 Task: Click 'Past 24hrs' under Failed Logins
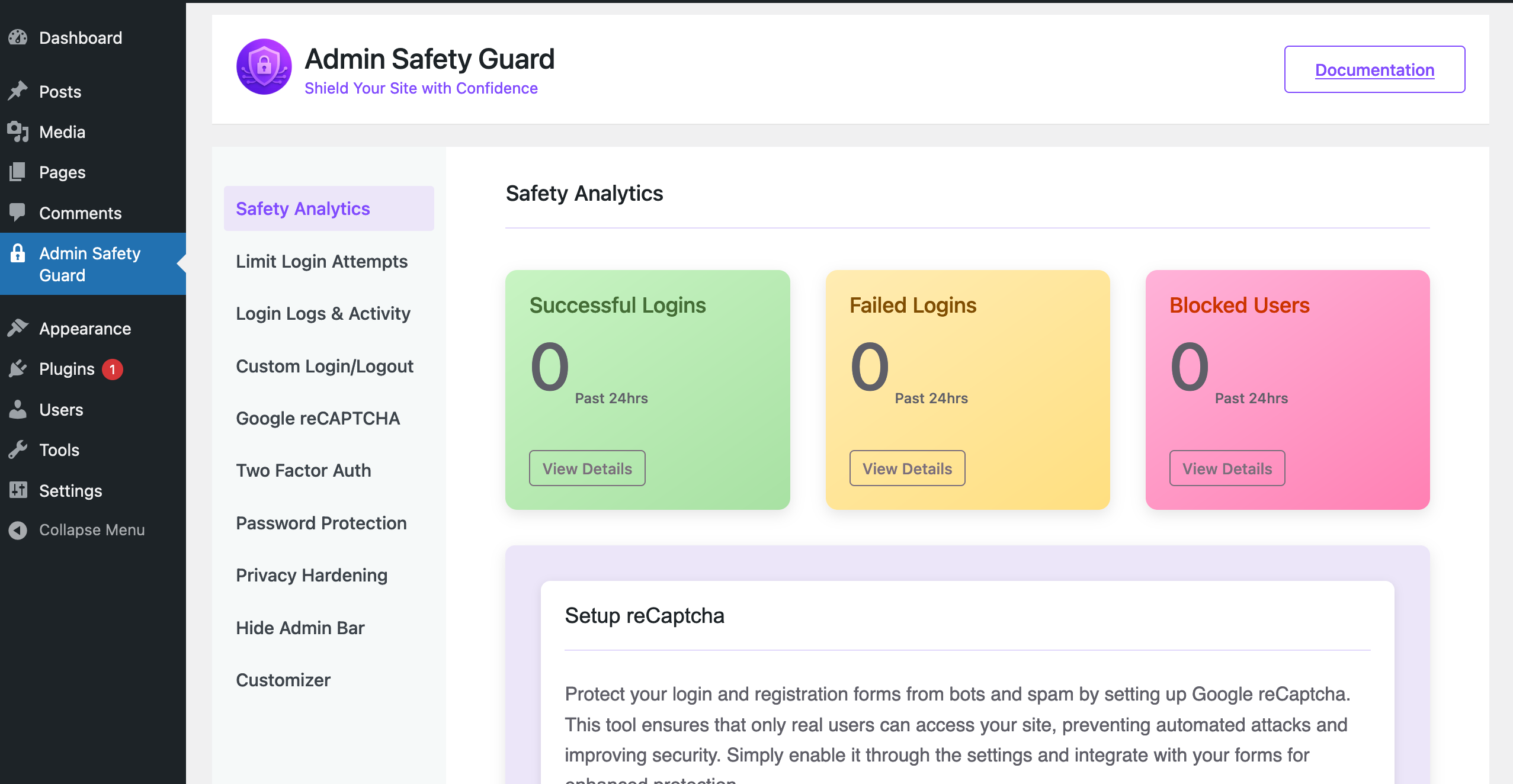[x=931, y=399]
